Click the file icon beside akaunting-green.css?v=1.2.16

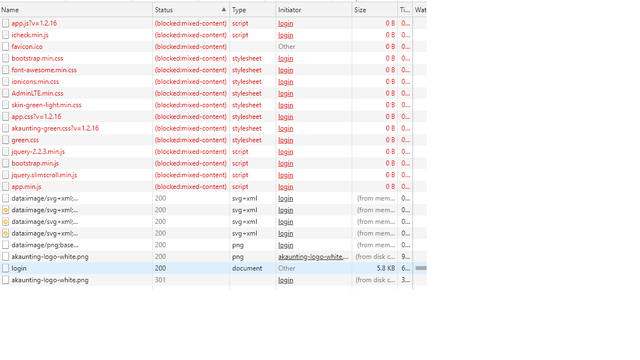pos(5,128)
